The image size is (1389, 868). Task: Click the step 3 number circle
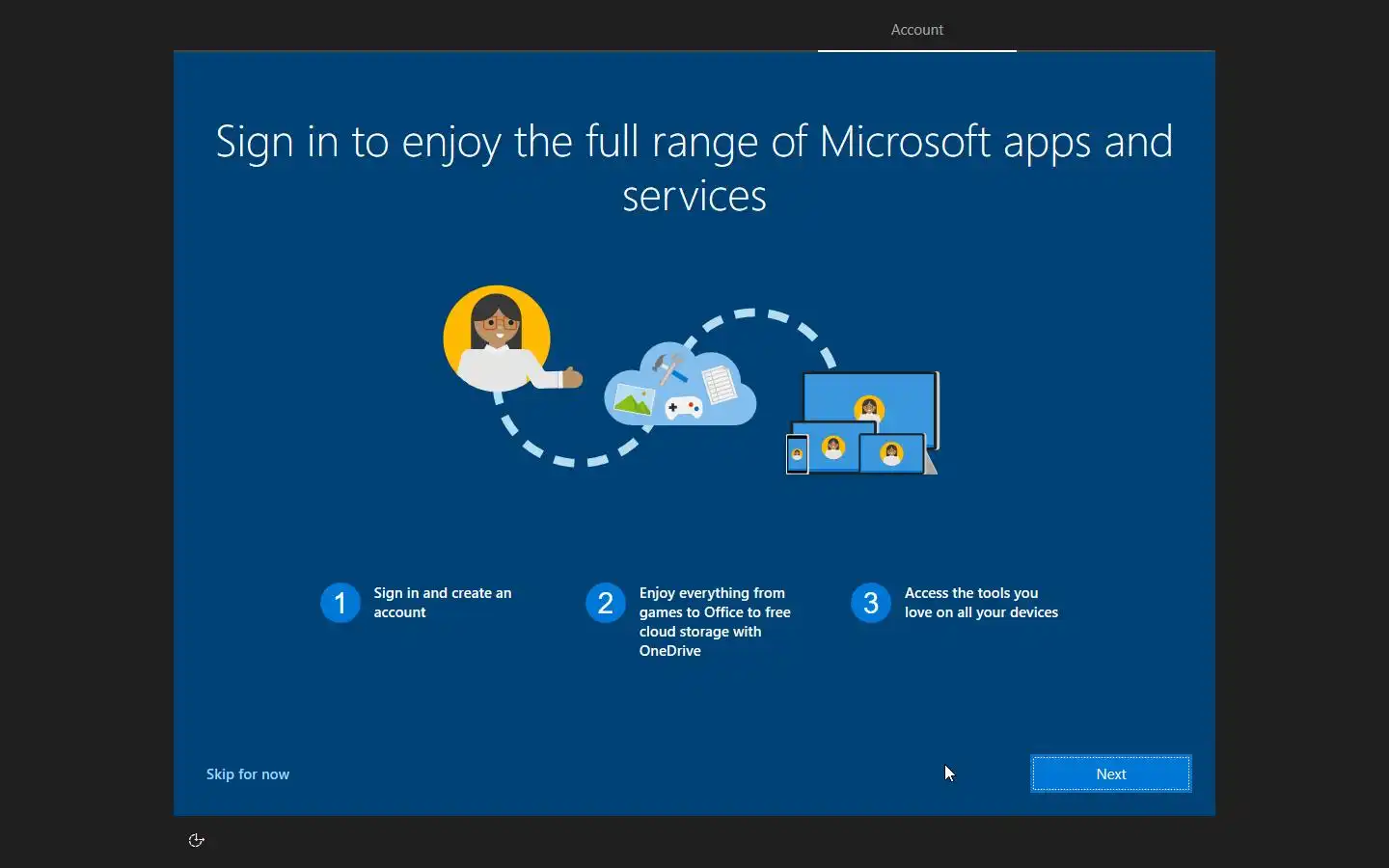coord(871,603)
